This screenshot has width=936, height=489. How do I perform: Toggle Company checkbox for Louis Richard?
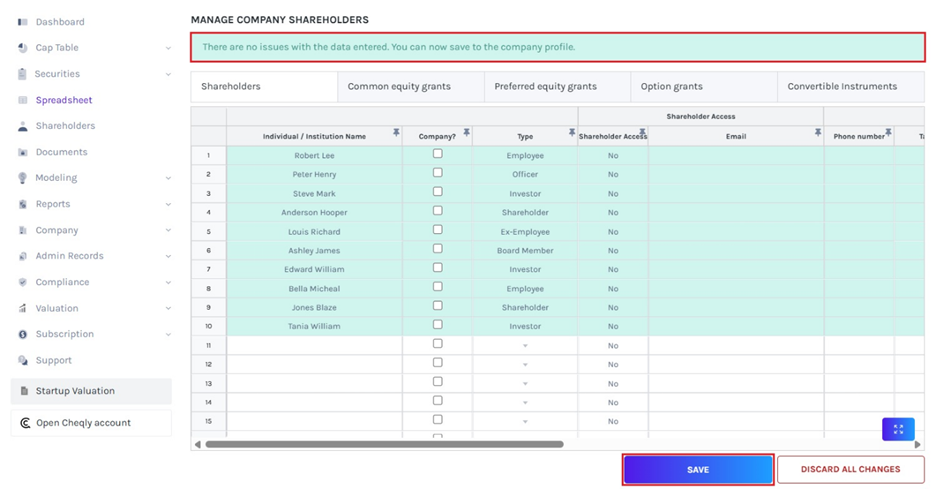(x=437, y=230)
